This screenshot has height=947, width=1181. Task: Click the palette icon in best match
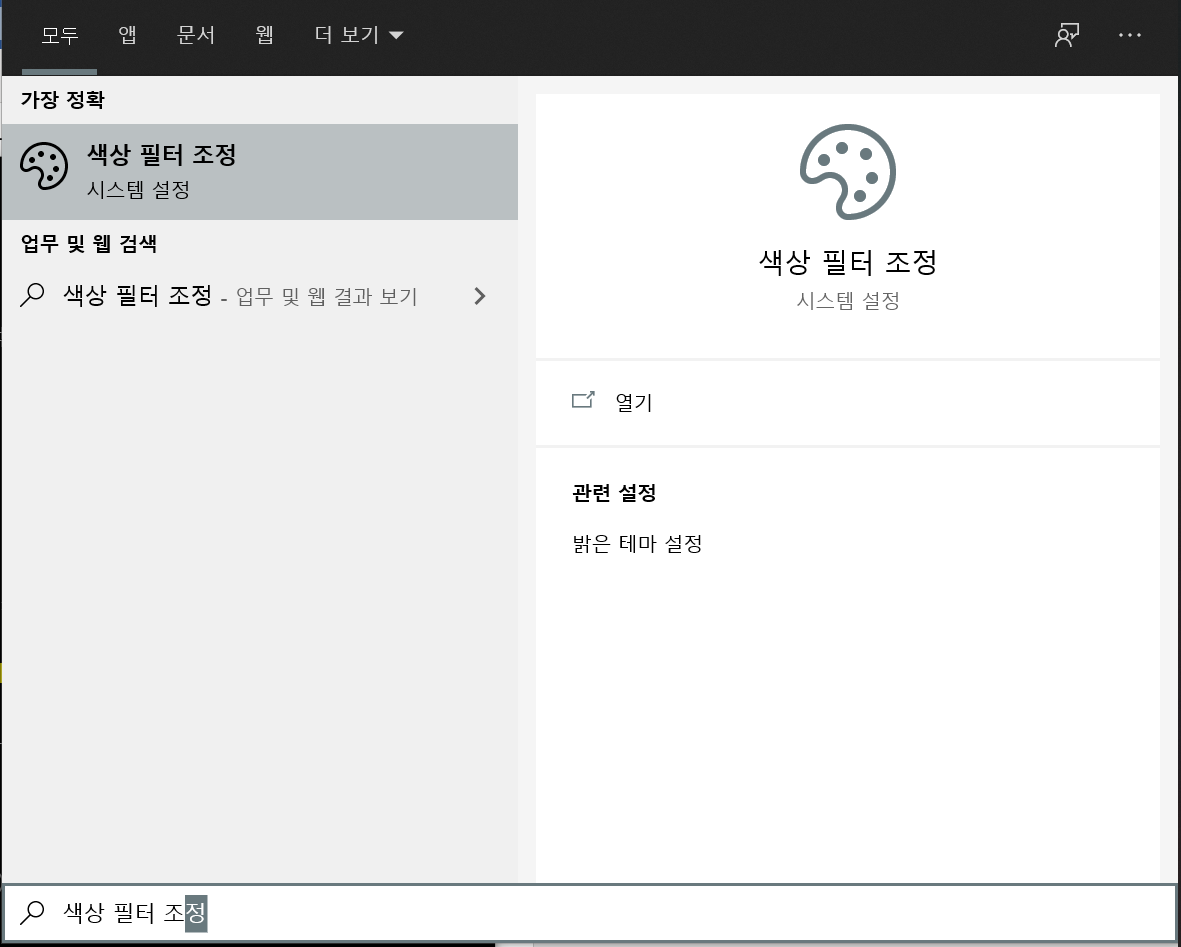click(44, 166)
